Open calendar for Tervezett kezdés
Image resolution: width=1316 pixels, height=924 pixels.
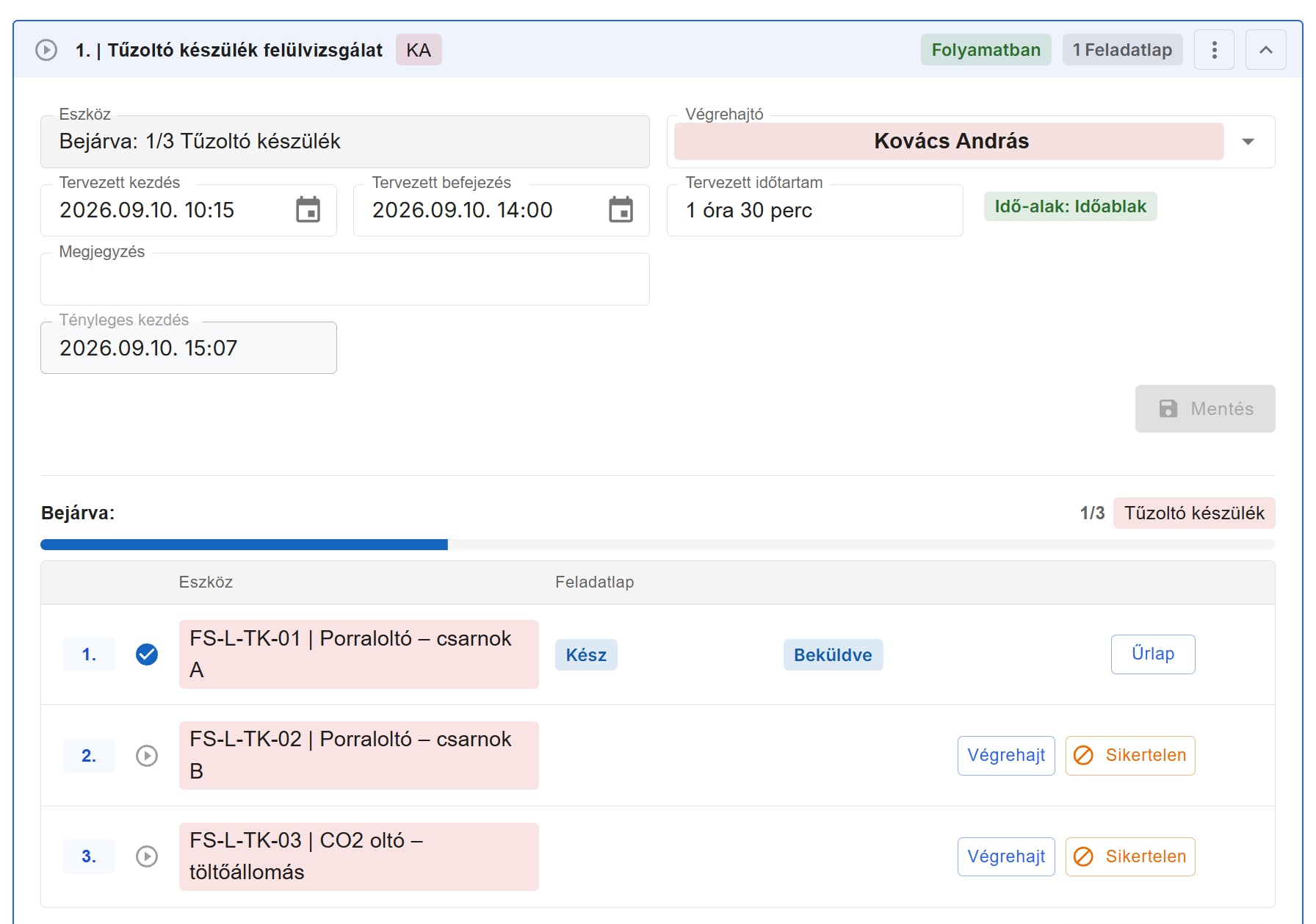point(308,210)
